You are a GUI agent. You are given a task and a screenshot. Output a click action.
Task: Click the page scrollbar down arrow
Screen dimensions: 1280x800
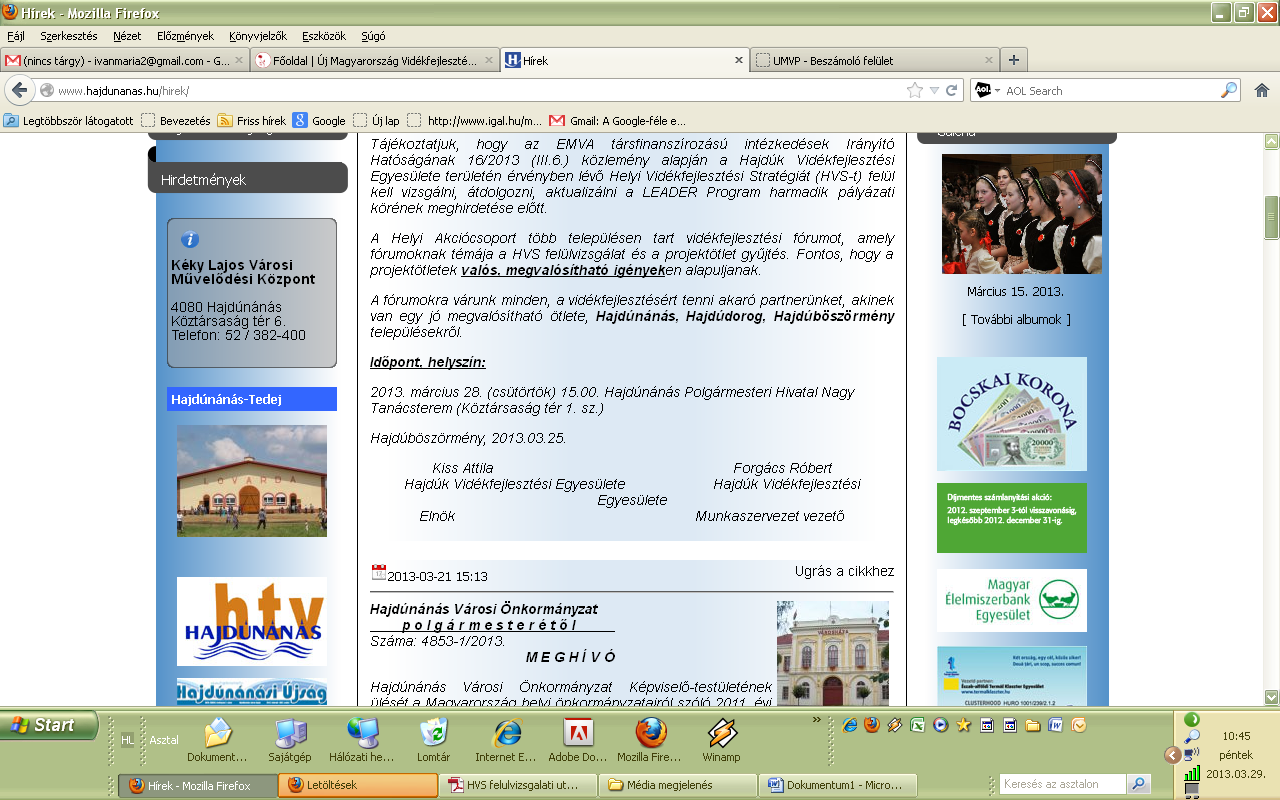pyautogui.click(x=1271, y=697)
